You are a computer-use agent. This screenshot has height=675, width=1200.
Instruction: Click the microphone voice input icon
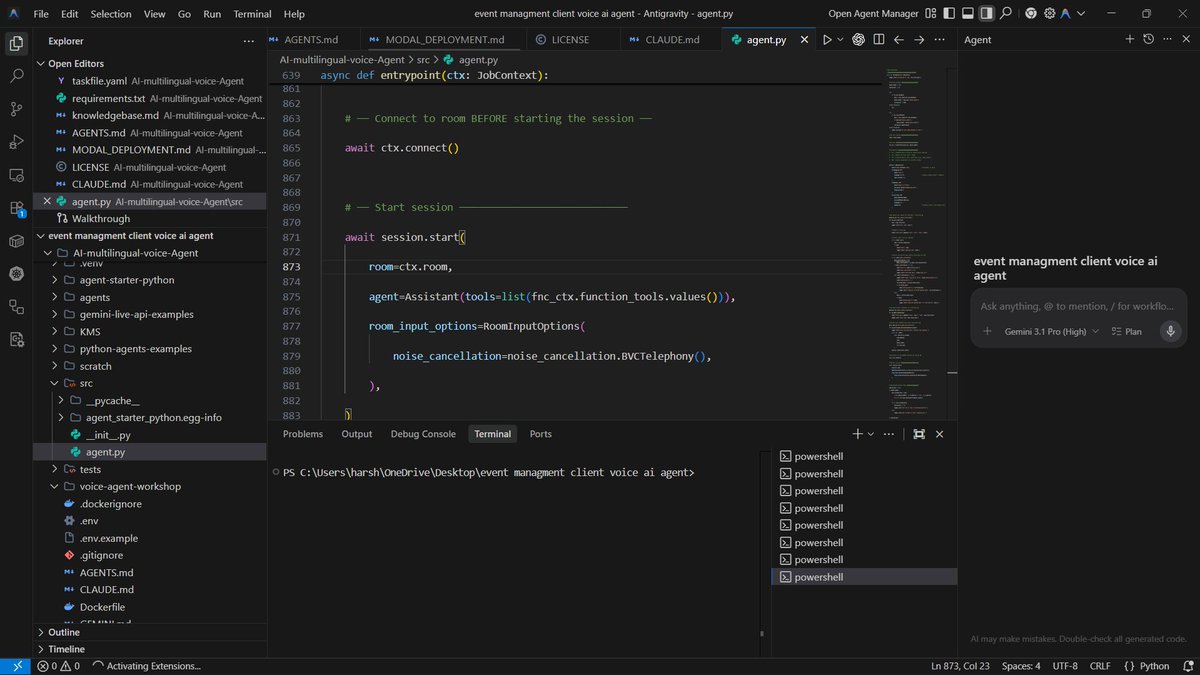[x=1170, y=331]
